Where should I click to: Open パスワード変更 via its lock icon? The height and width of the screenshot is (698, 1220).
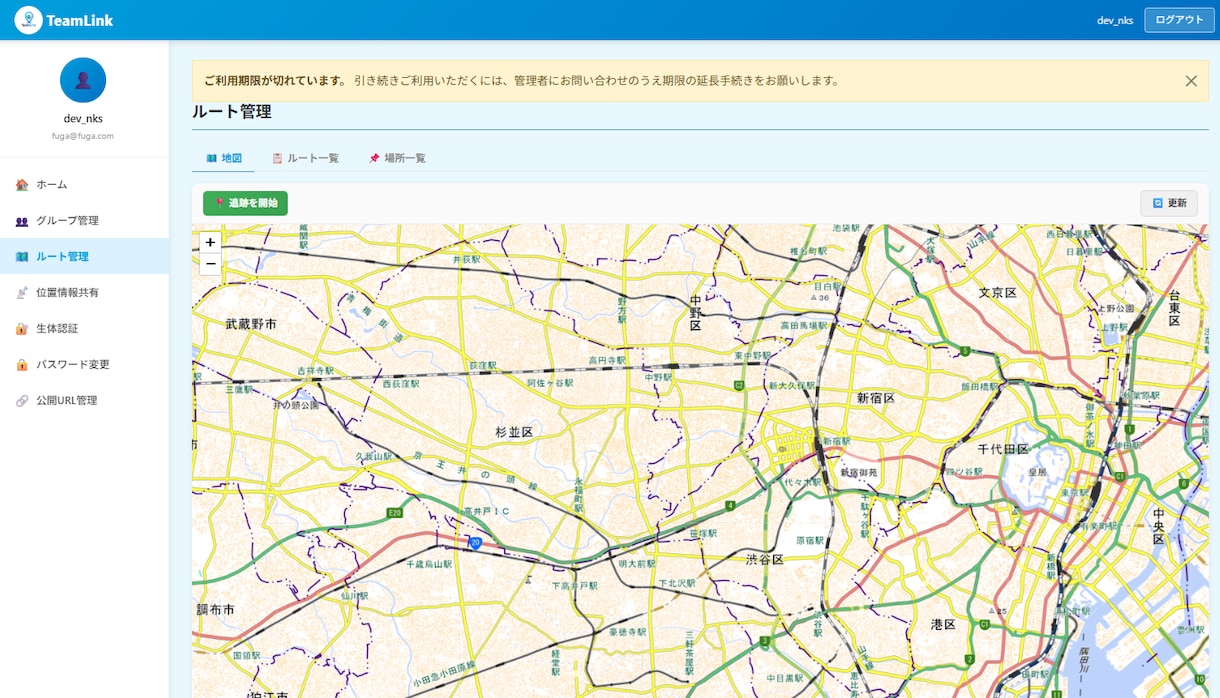click(22, 365)
